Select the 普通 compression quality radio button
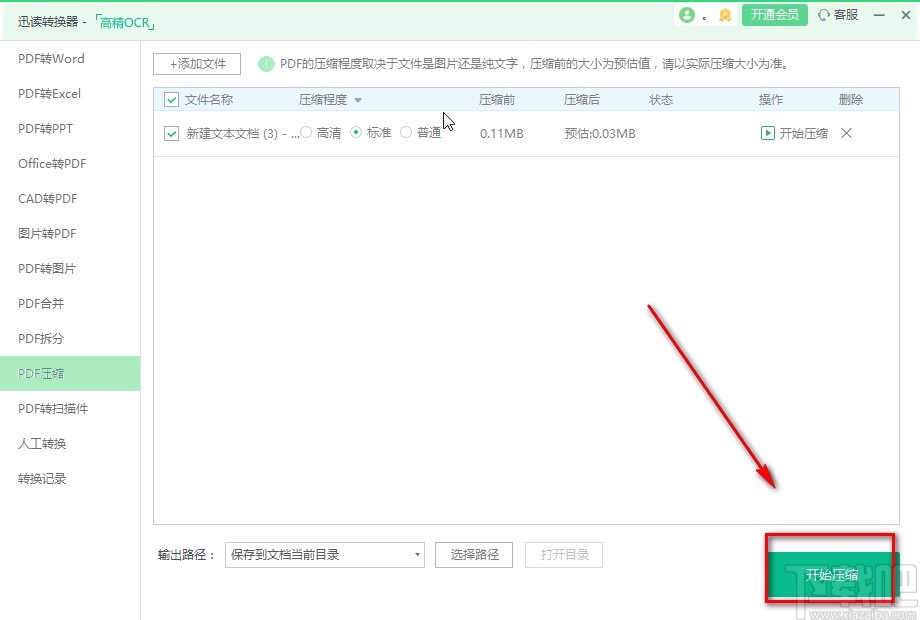Image resolution: width=920 pixels, height=620 pixels. (x=406, y=133)
